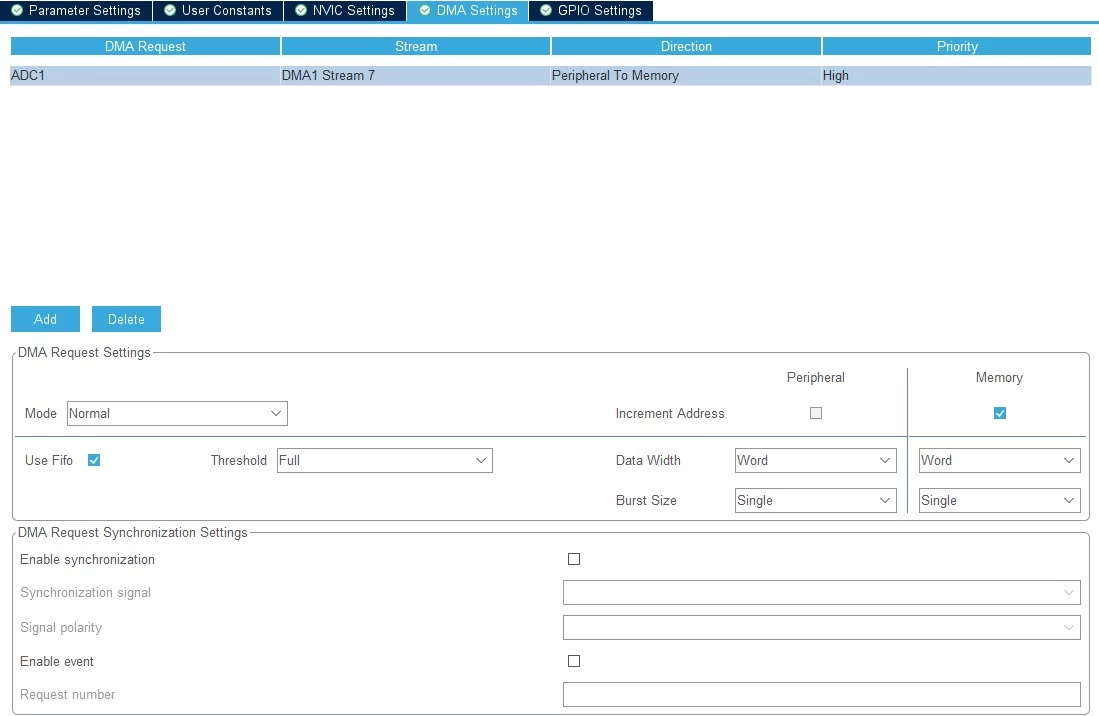The width and height of the screenshot is (1099, 716).
Task: Click High priority cell
Action: [x=957, y=76]
